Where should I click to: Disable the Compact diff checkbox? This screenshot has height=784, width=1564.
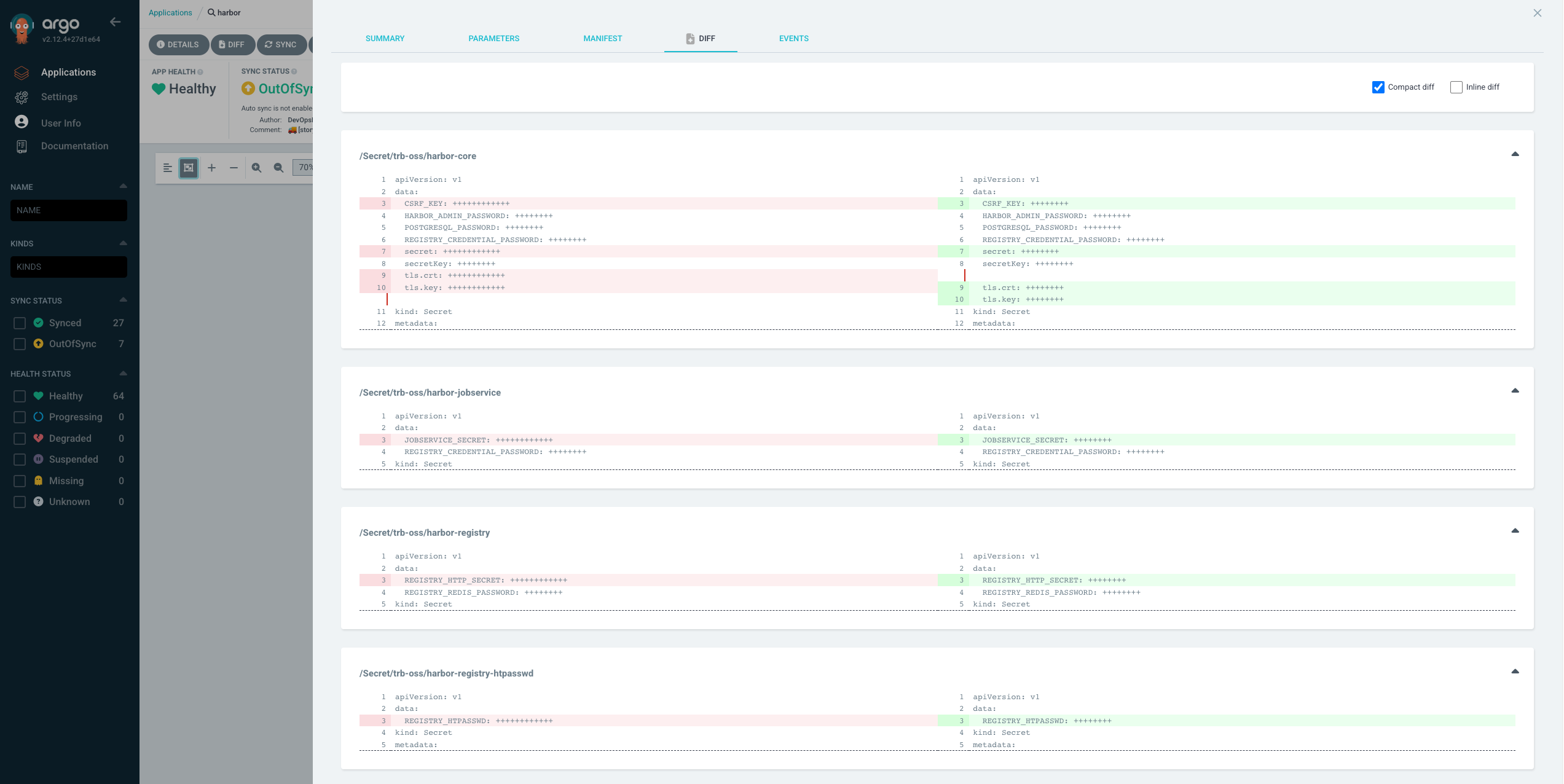pos(1378,87)
